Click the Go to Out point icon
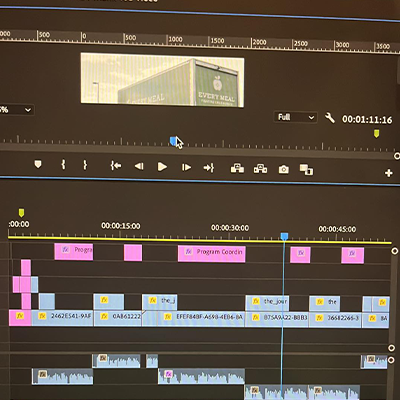 click(x=209, y=168)
